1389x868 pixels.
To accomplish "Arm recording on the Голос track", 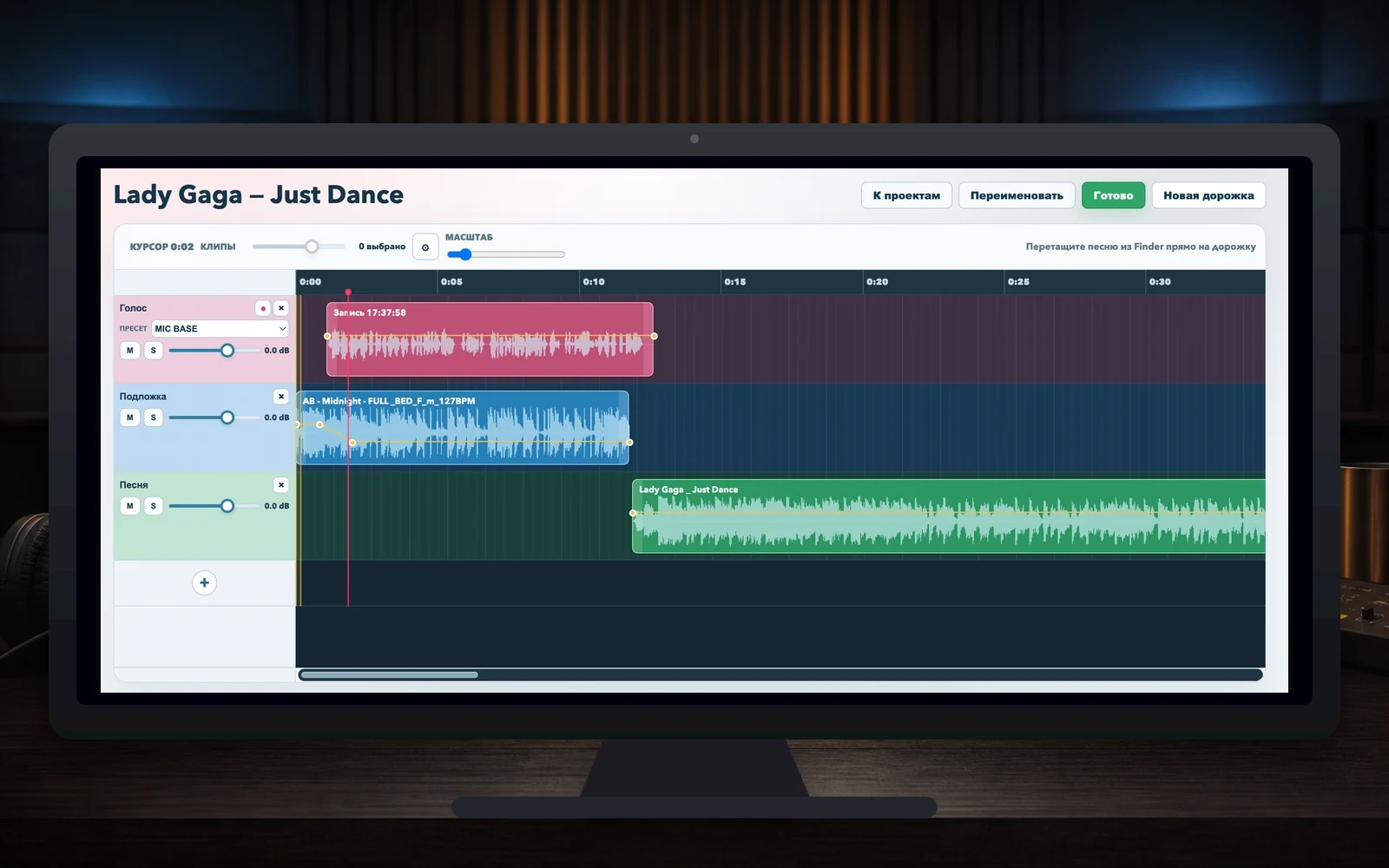I will coord(263,308).
